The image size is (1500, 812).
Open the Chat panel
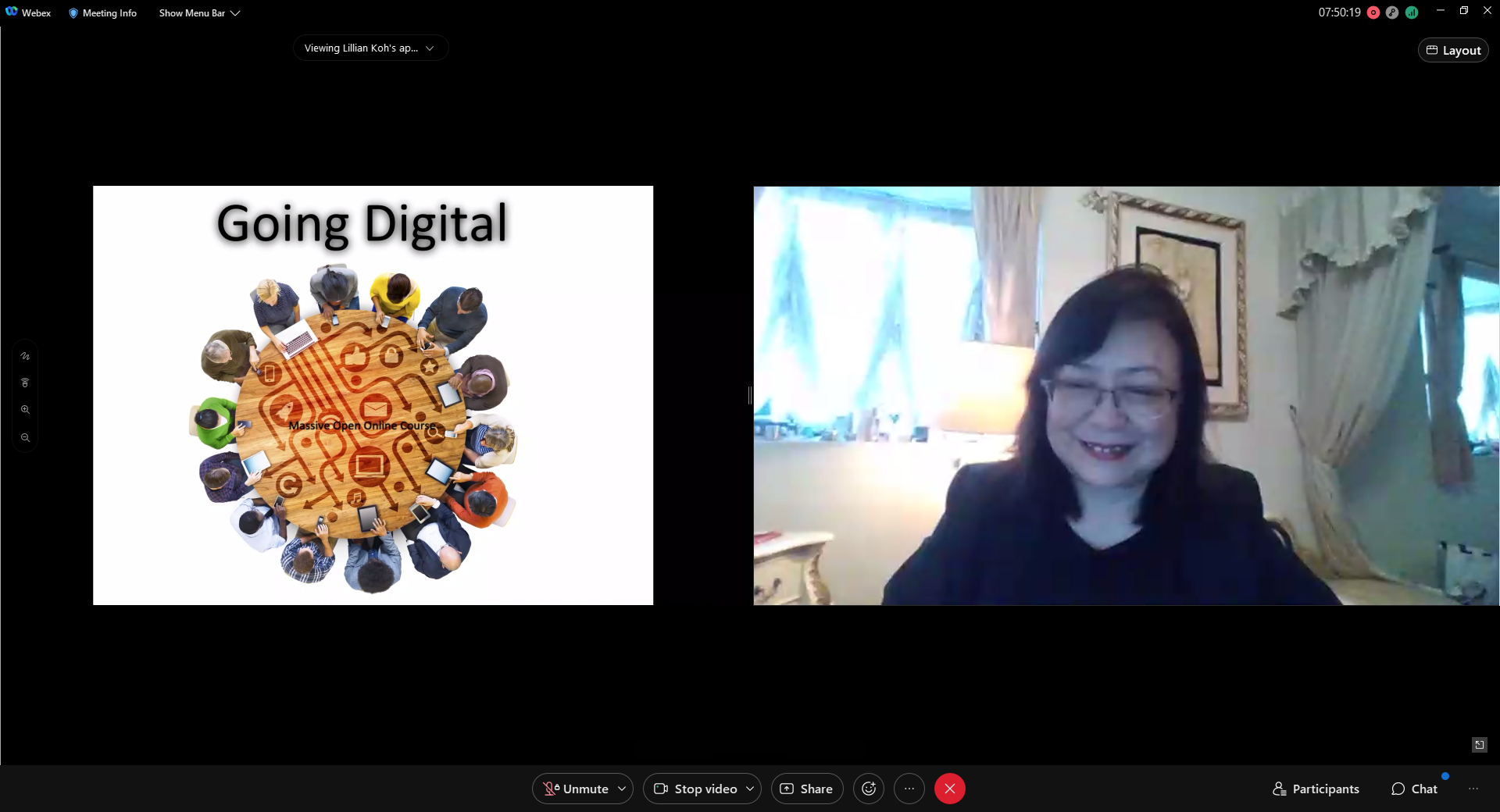coord(1415,789)
